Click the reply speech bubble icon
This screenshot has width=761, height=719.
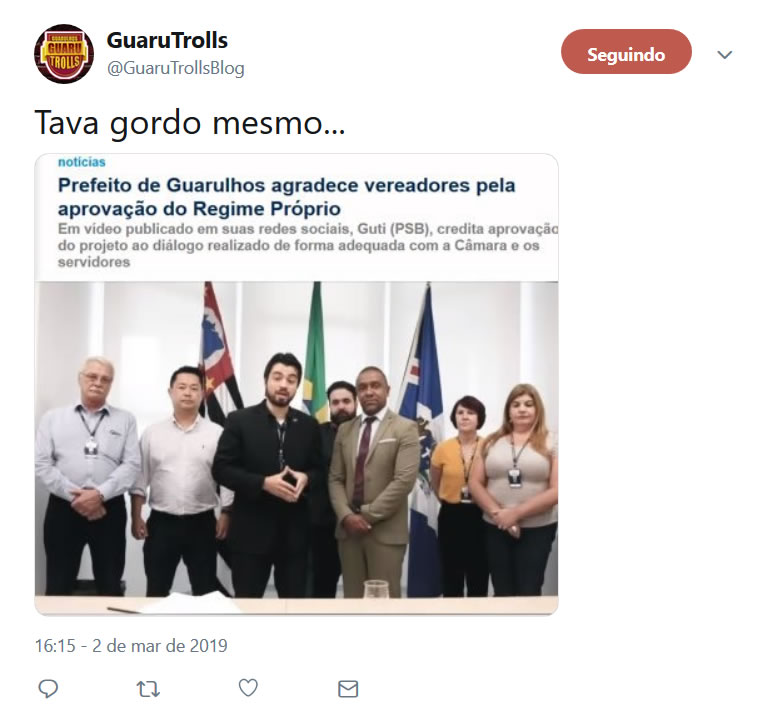(48, 688)
